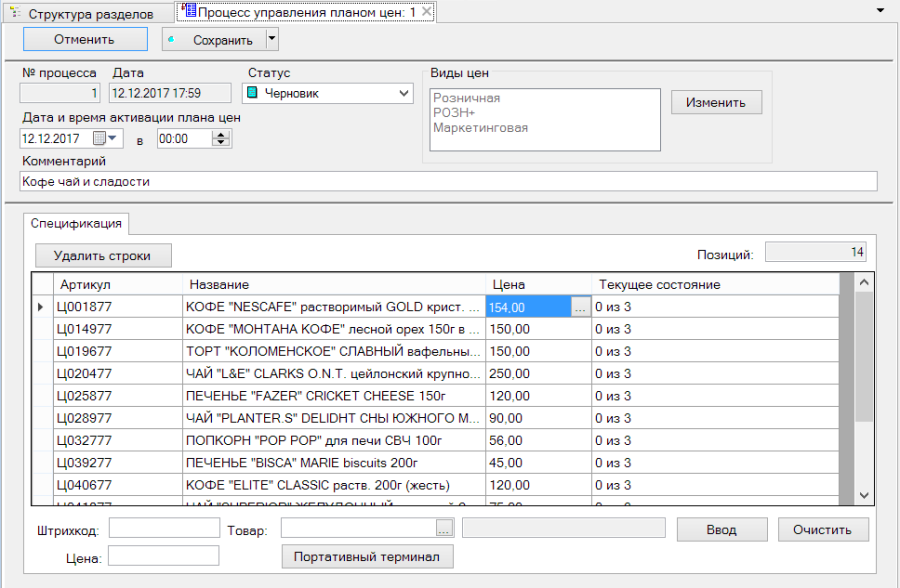The width and height of the screenshot is (900, 588).
Task: Open product lookup ellipsis button next to Товар
Action: (x=444, y=528)
